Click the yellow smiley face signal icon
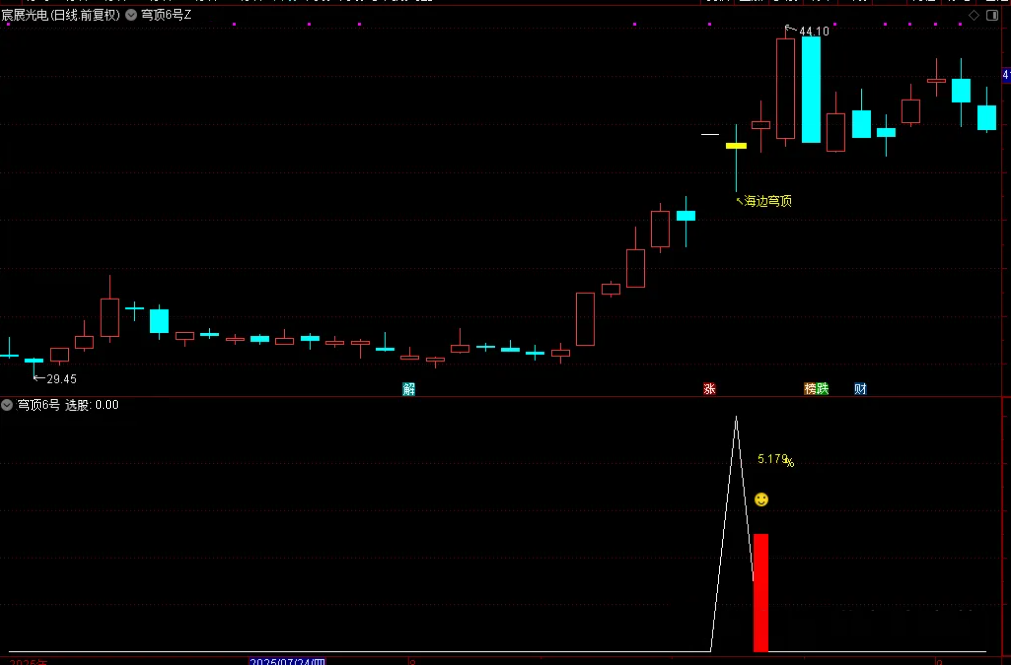 [761, 499]
